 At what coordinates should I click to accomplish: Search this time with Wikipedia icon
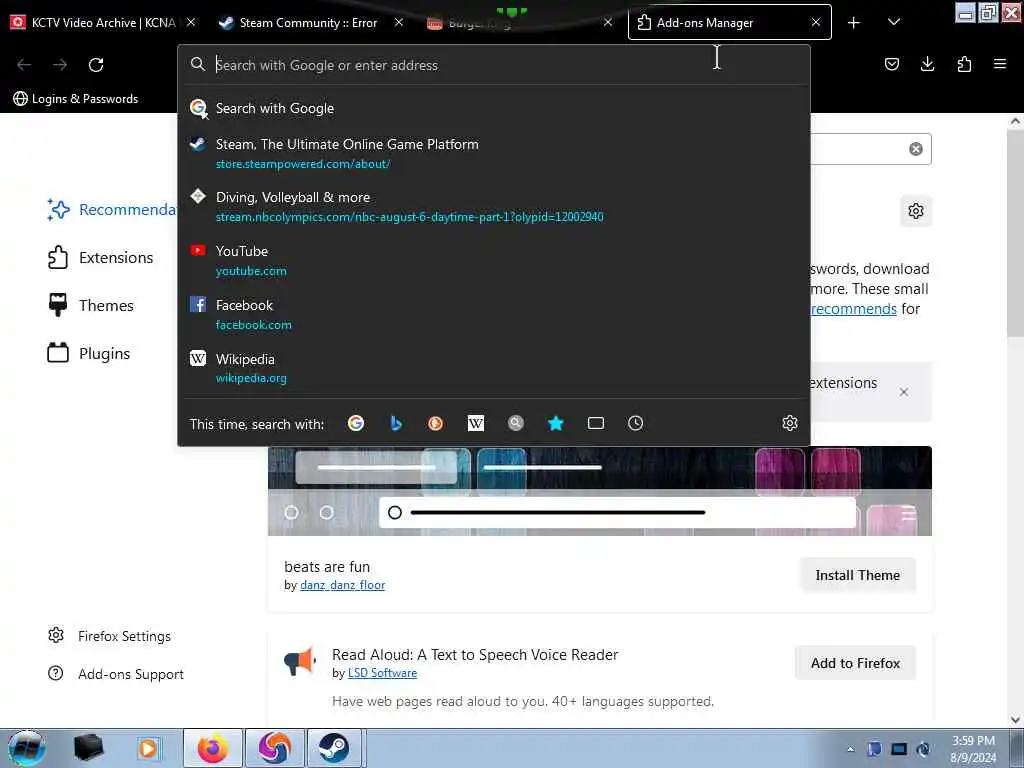pyautogui.click(x=476, y=423)
